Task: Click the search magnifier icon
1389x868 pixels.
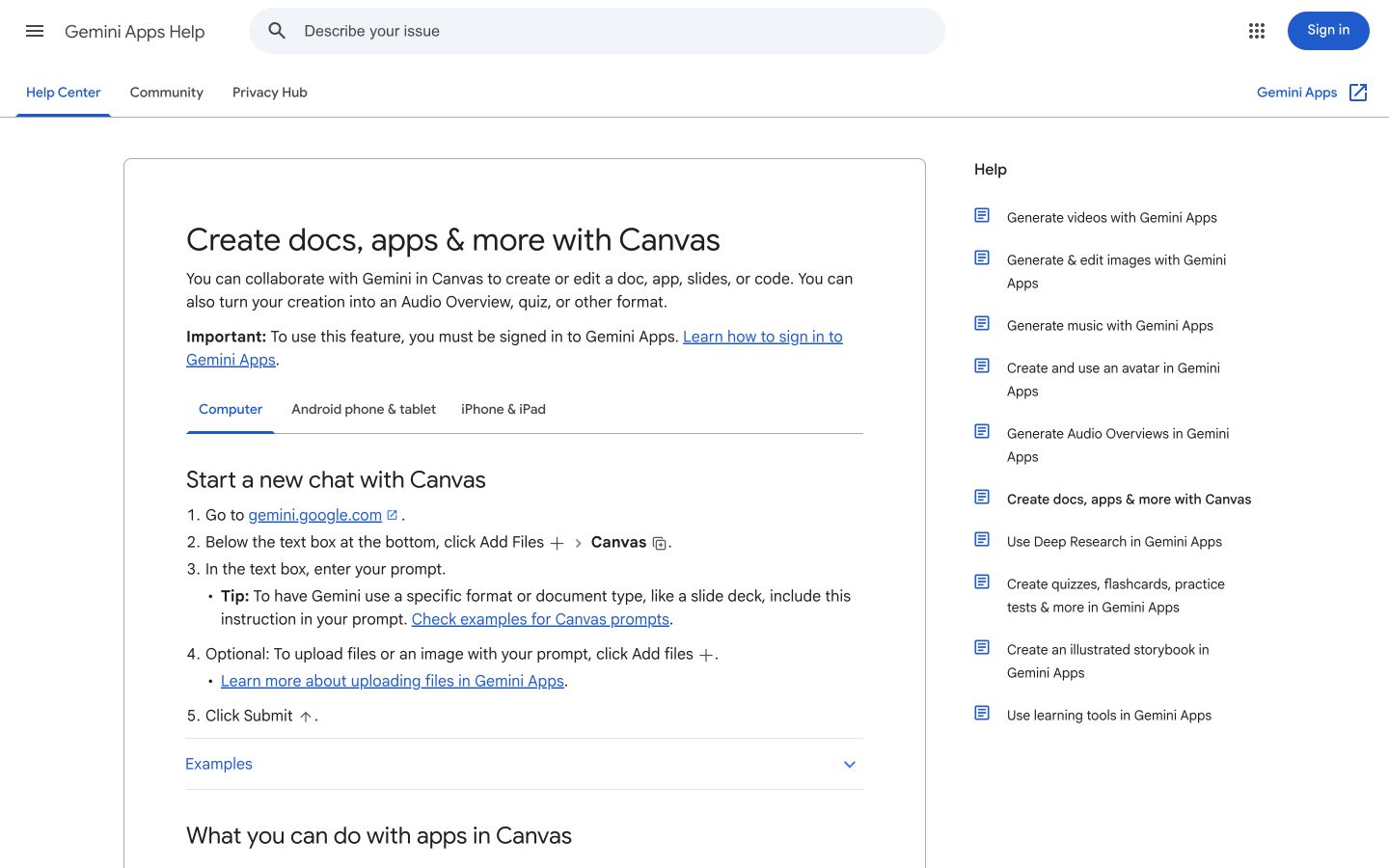Action: (x=277, y=31)
